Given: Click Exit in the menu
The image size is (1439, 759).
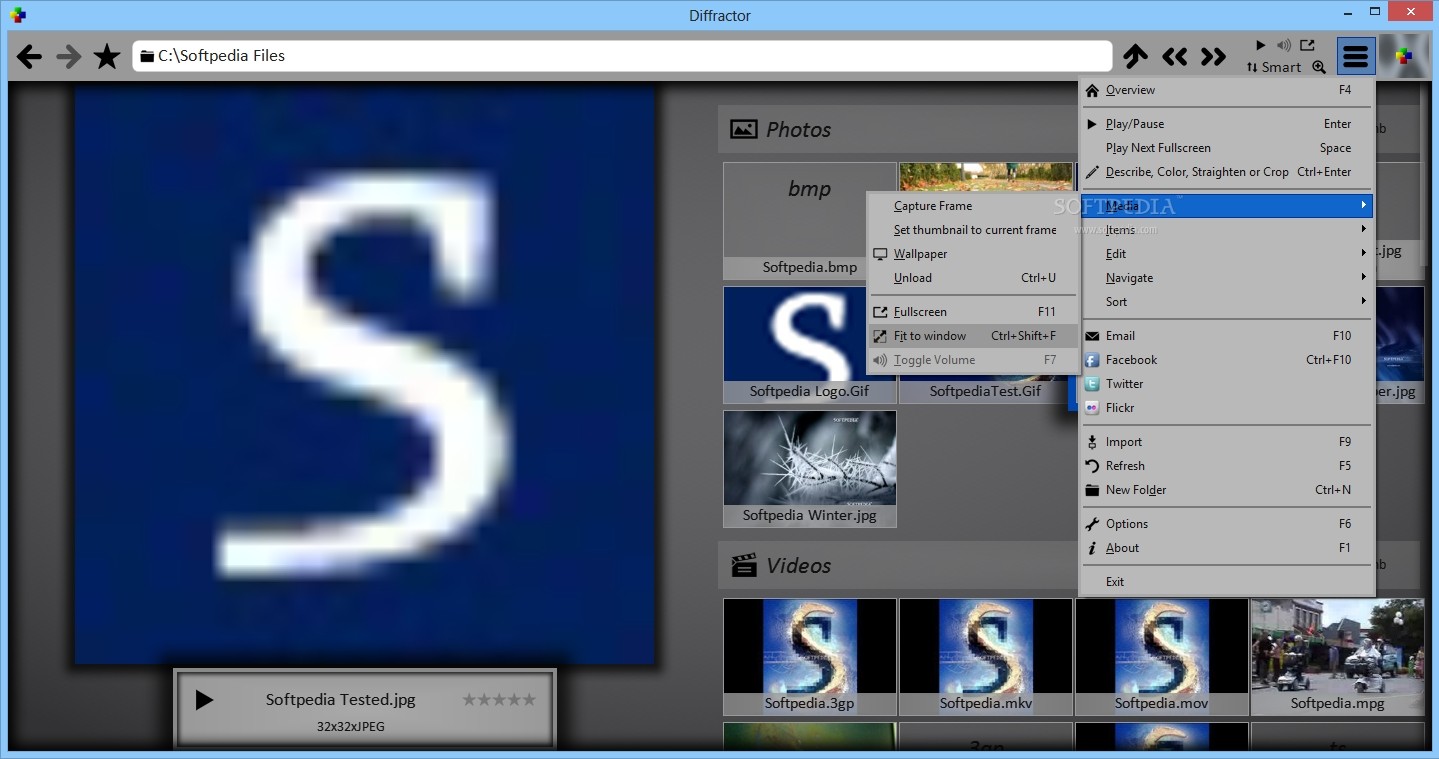Looking at the screenshot, I should (1227, 582).
